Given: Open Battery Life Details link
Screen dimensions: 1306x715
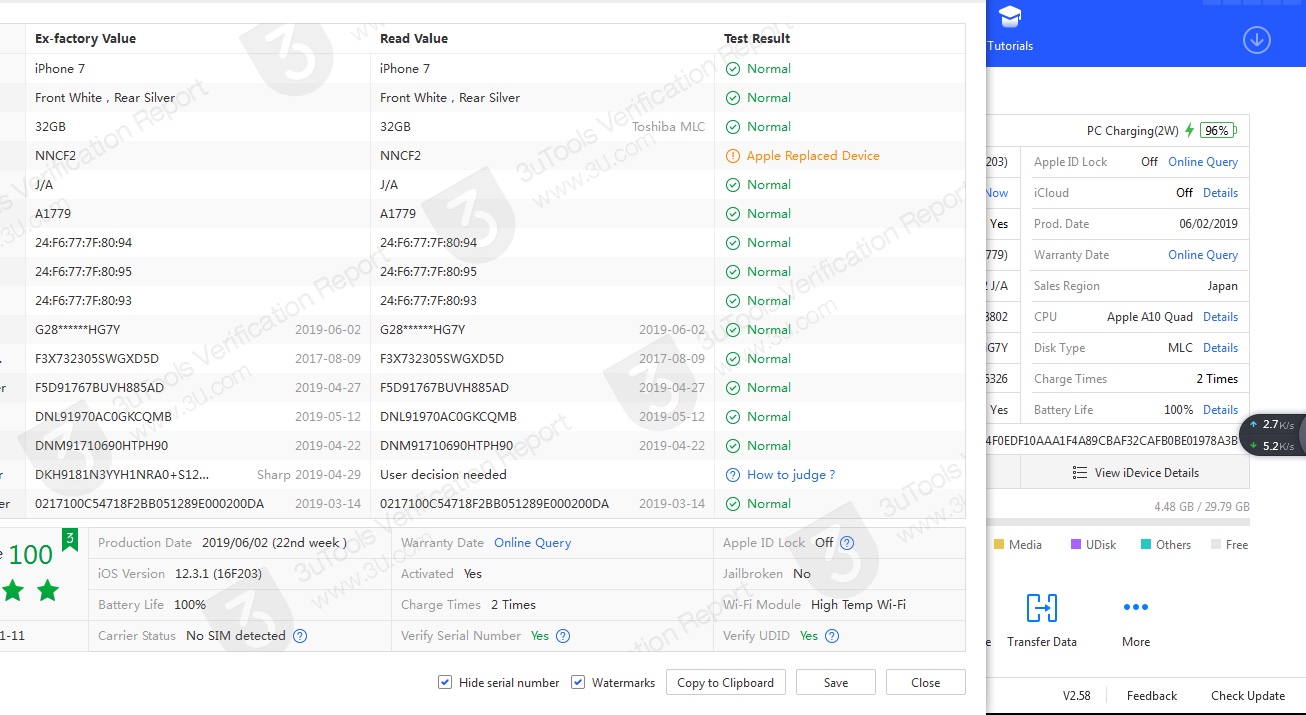Looking at the screenshot, I should tap(1220, 410).
